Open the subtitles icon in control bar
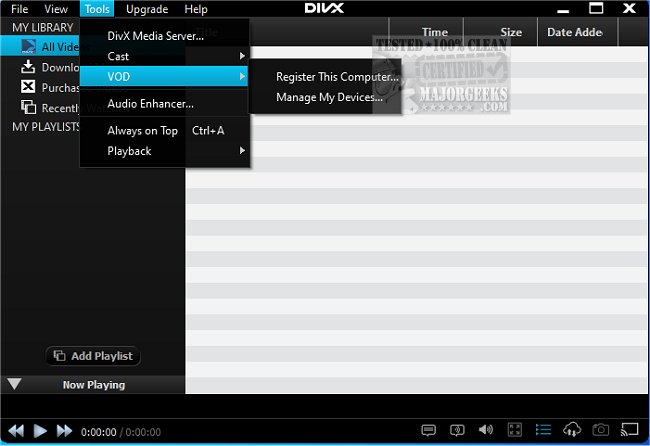650x446 pixels. (x=429, y=430)
